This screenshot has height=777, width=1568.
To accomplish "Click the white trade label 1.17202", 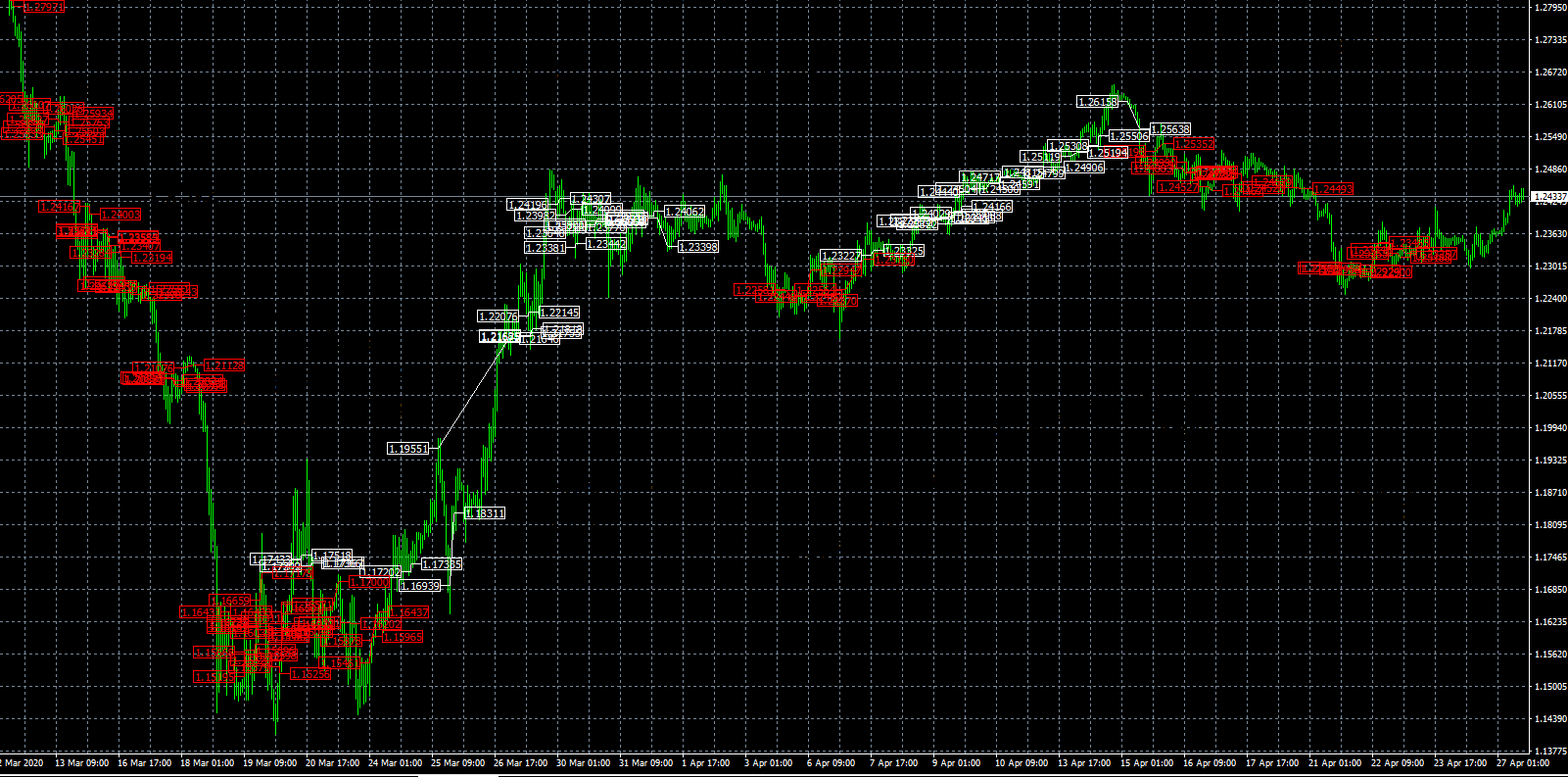I will point(382,572).
